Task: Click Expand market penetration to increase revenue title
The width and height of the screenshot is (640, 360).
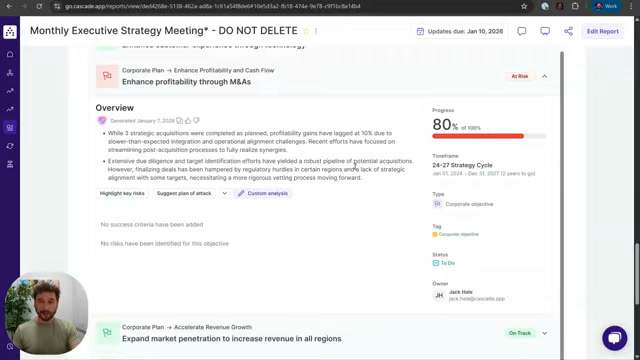Action: pos(231,339)
